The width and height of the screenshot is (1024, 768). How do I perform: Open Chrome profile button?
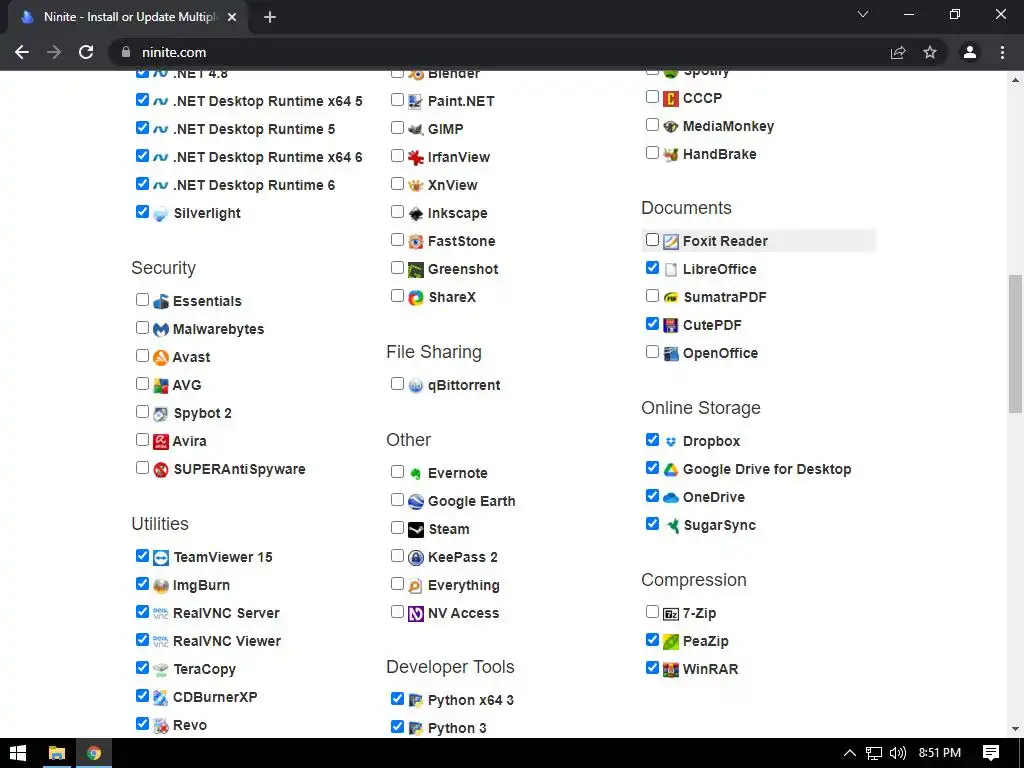pyautogui.click(x=970, y=52)
